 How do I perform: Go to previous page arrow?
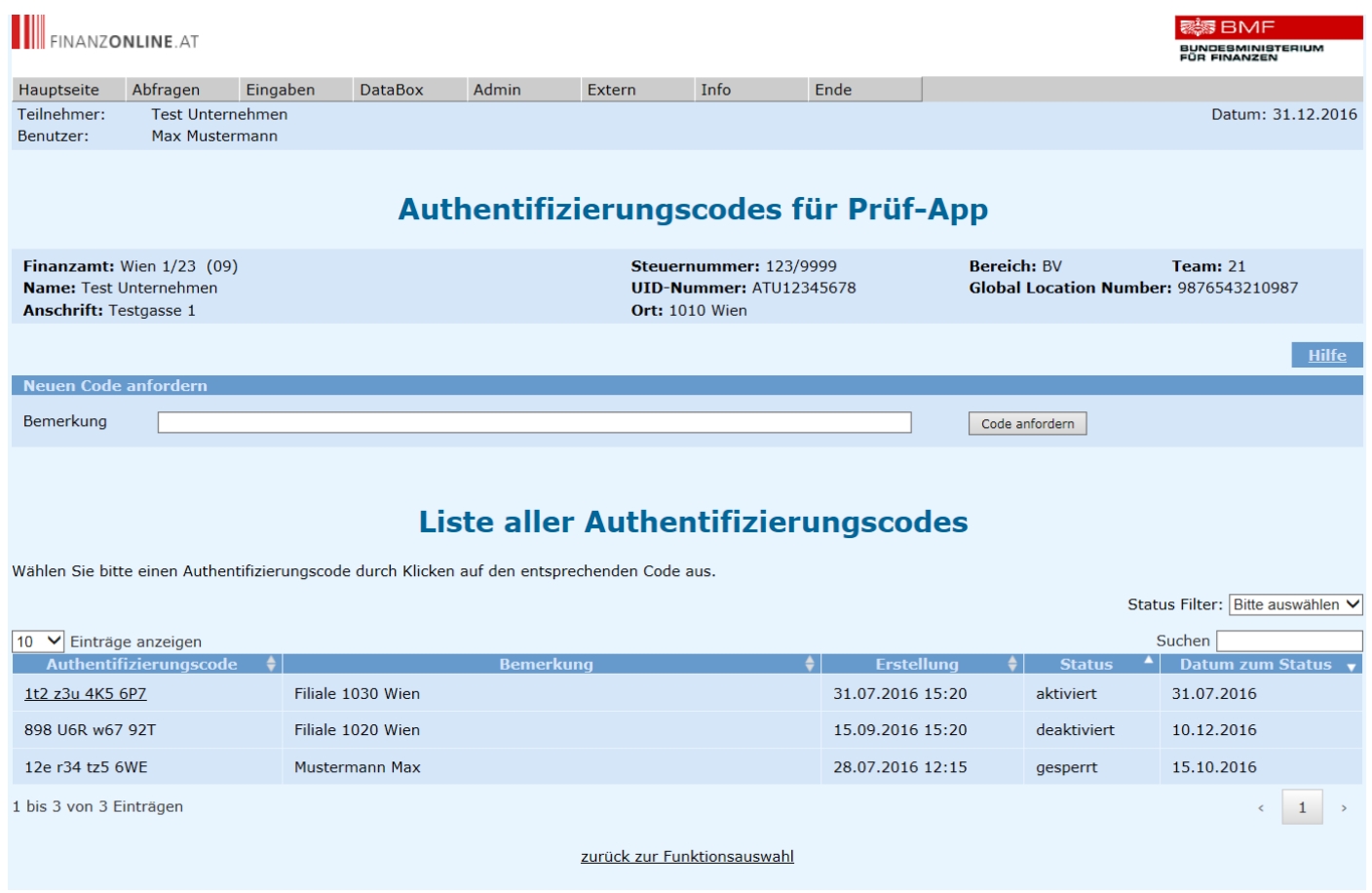tap(1260, 807)
